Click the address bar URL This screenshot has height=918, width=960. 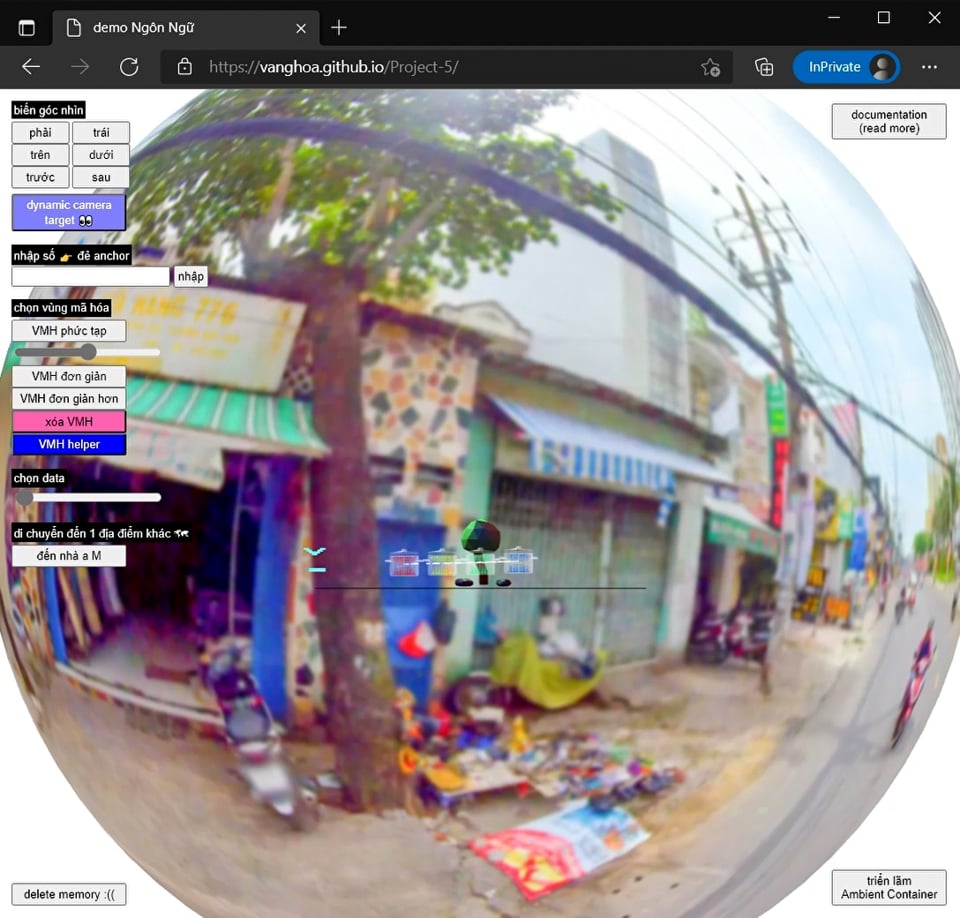coord(334,67)
